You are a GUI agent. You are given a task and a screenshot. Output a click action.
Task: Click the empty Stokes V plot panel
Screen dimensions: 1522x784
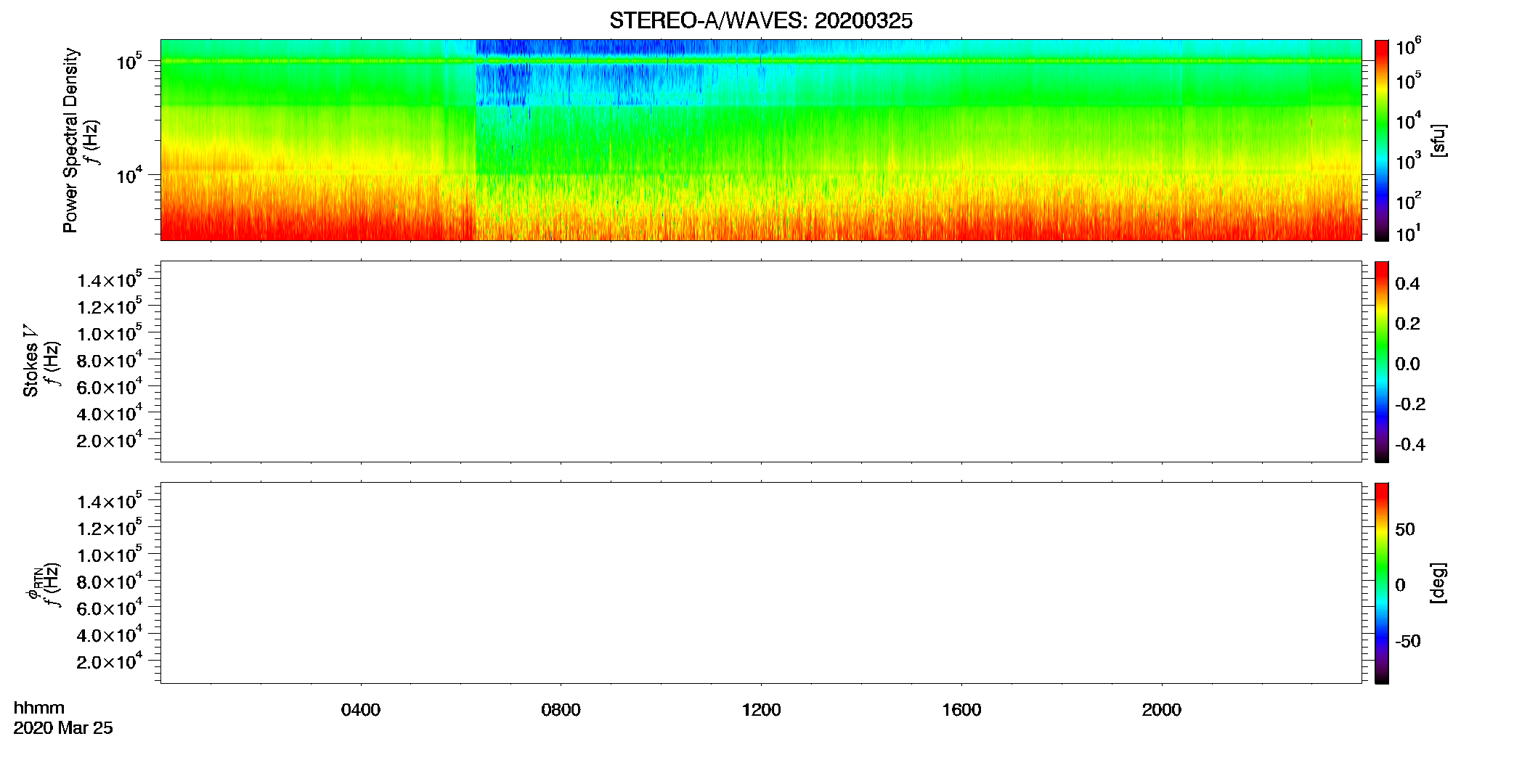tap(761, 362)
